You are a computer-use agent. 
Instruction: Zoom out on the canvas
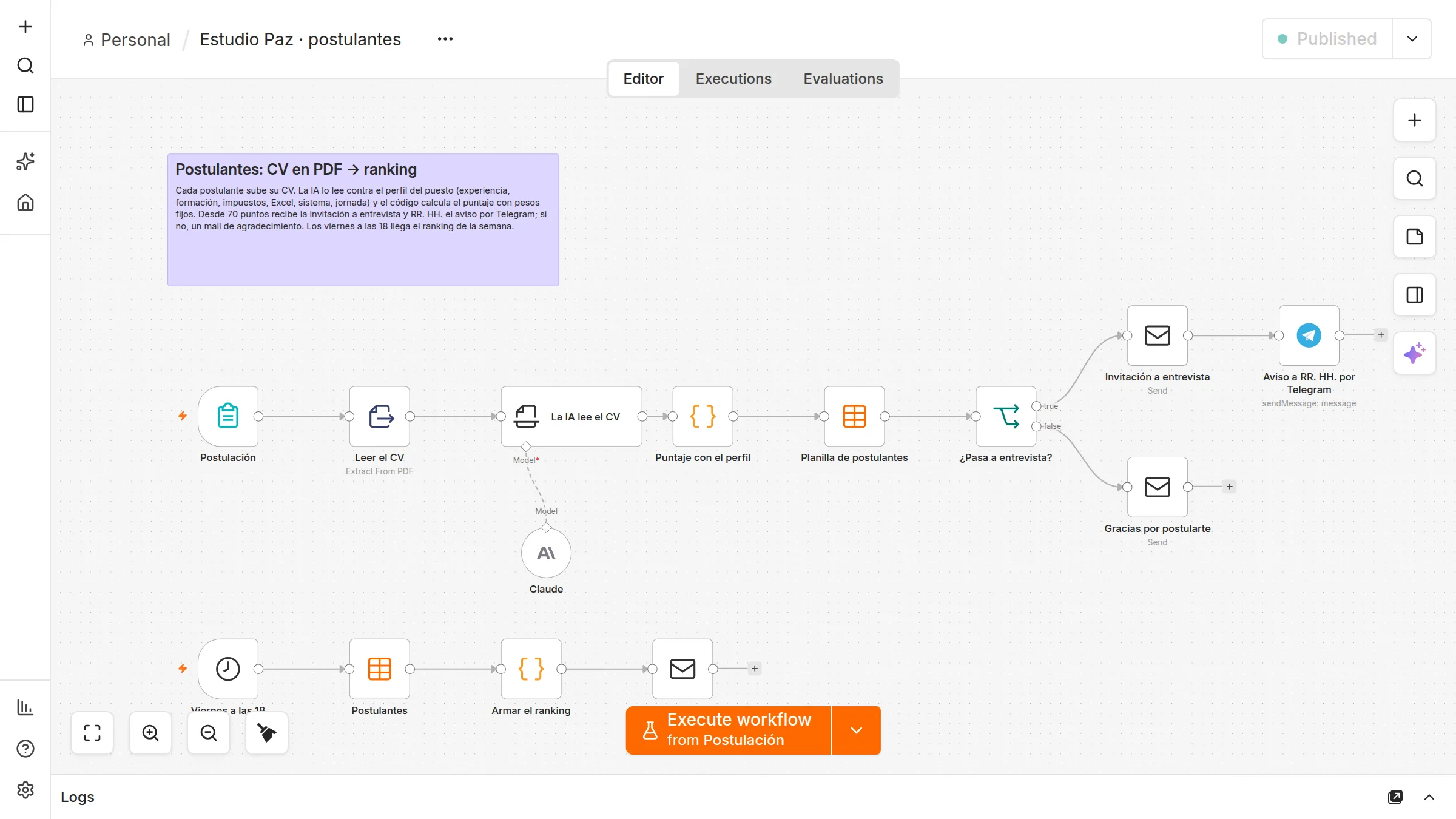[209, 733]
